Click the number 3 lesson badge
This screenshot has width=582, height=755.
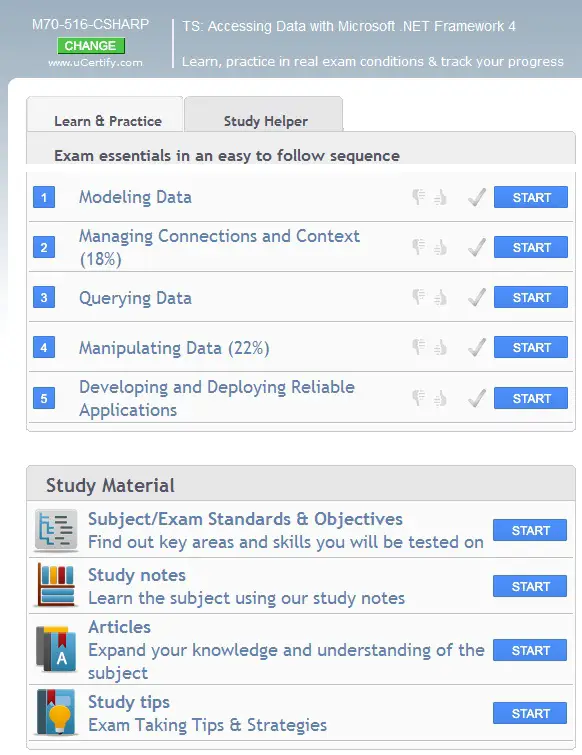(x=44, y=298)
